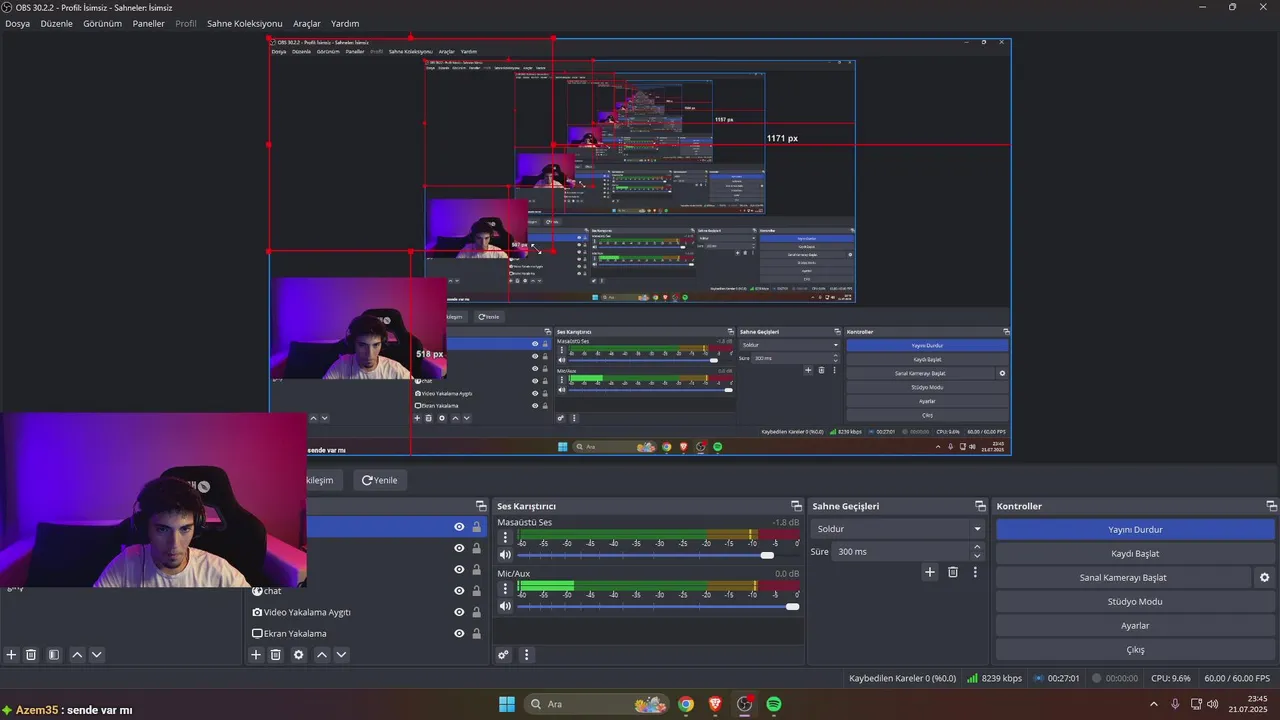This screenshot has height=720, width=1280.
Task: Open advanced audio properties gear icon
Action: 503,655
